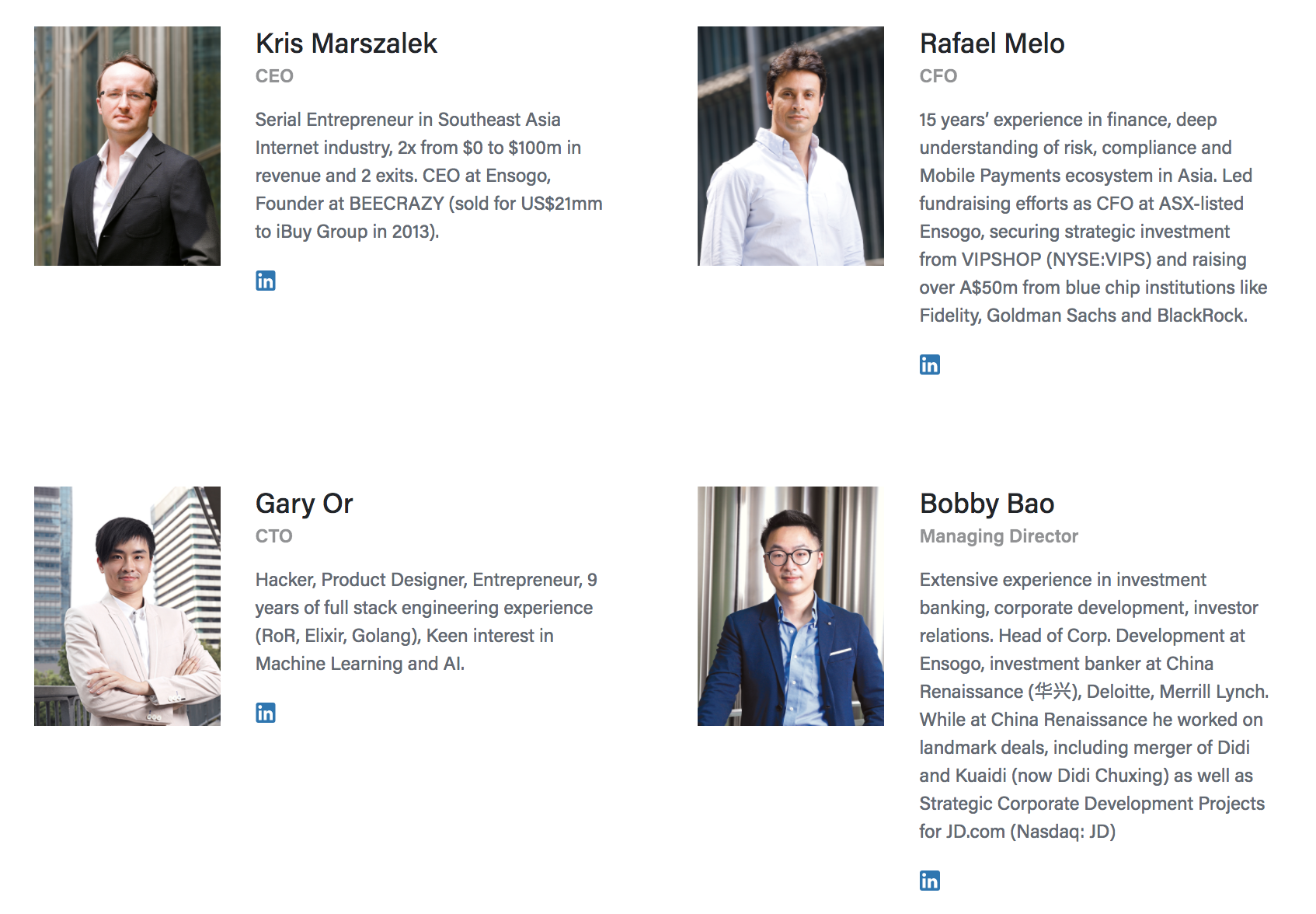Open Kris Marszalek's LinkedIn icon
The width and height of the screenshot is (1316, 914).
266,281
